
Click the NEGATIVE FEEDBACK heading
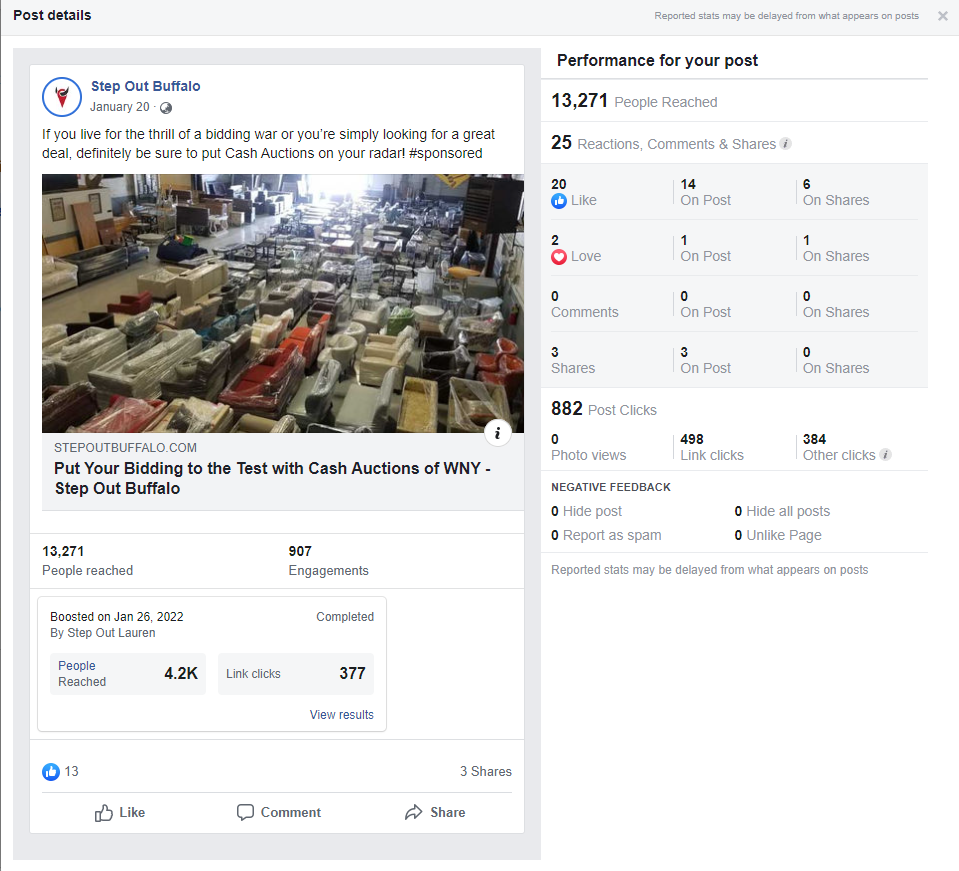(x=611, y=487)
